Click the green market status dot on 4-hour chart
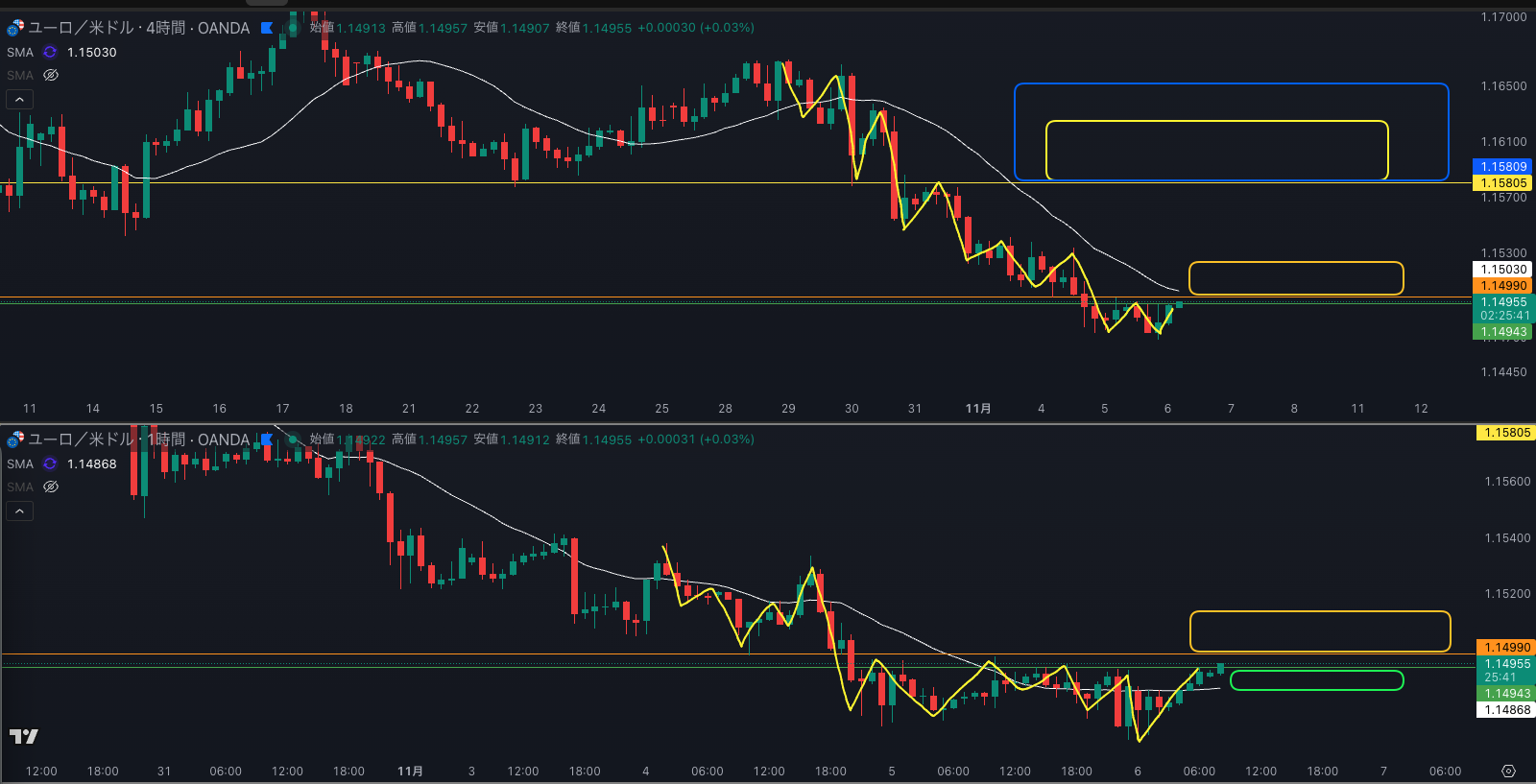 [293, 28]
